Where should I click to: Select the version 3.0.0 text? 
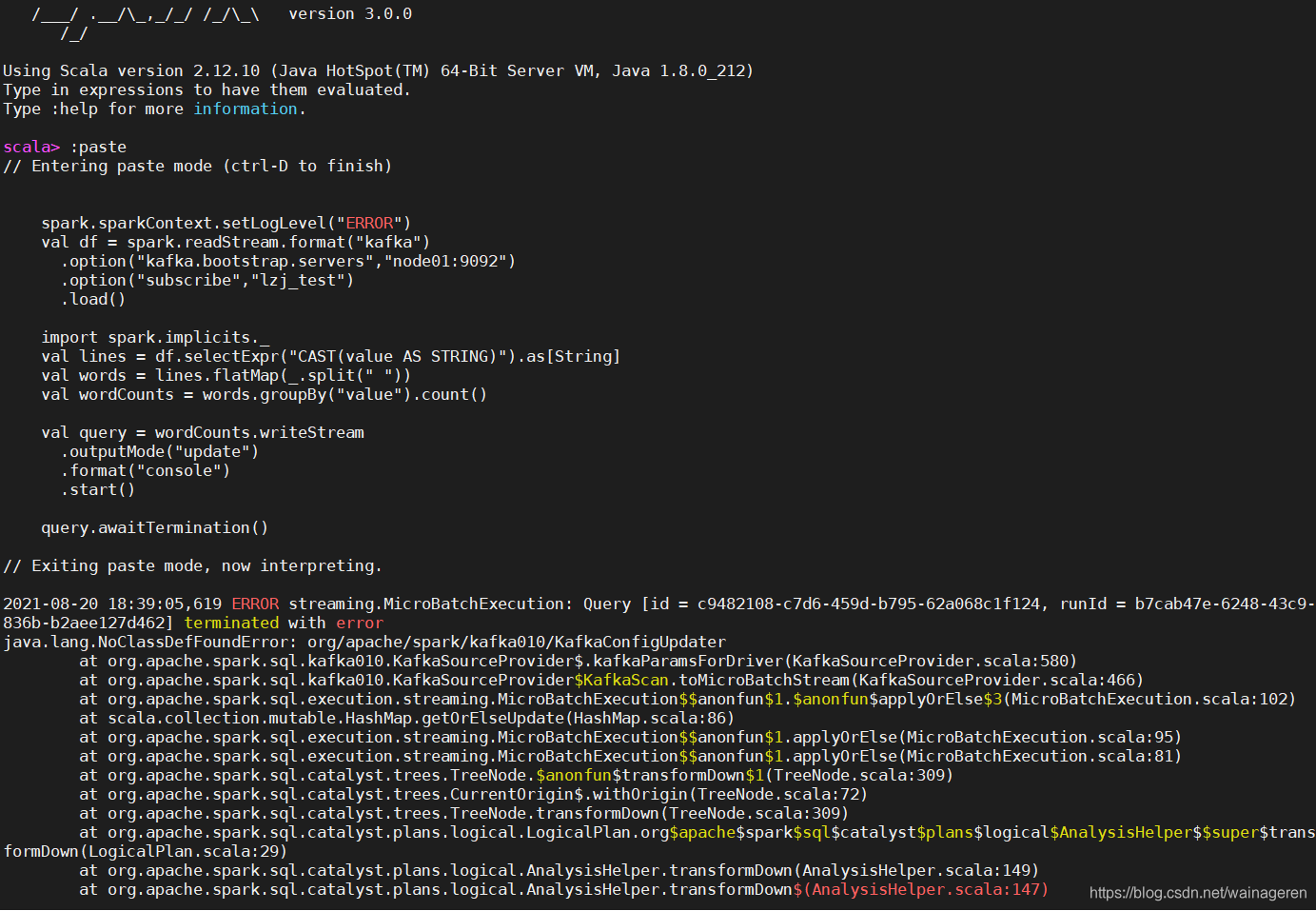click(x=350, y=12)
